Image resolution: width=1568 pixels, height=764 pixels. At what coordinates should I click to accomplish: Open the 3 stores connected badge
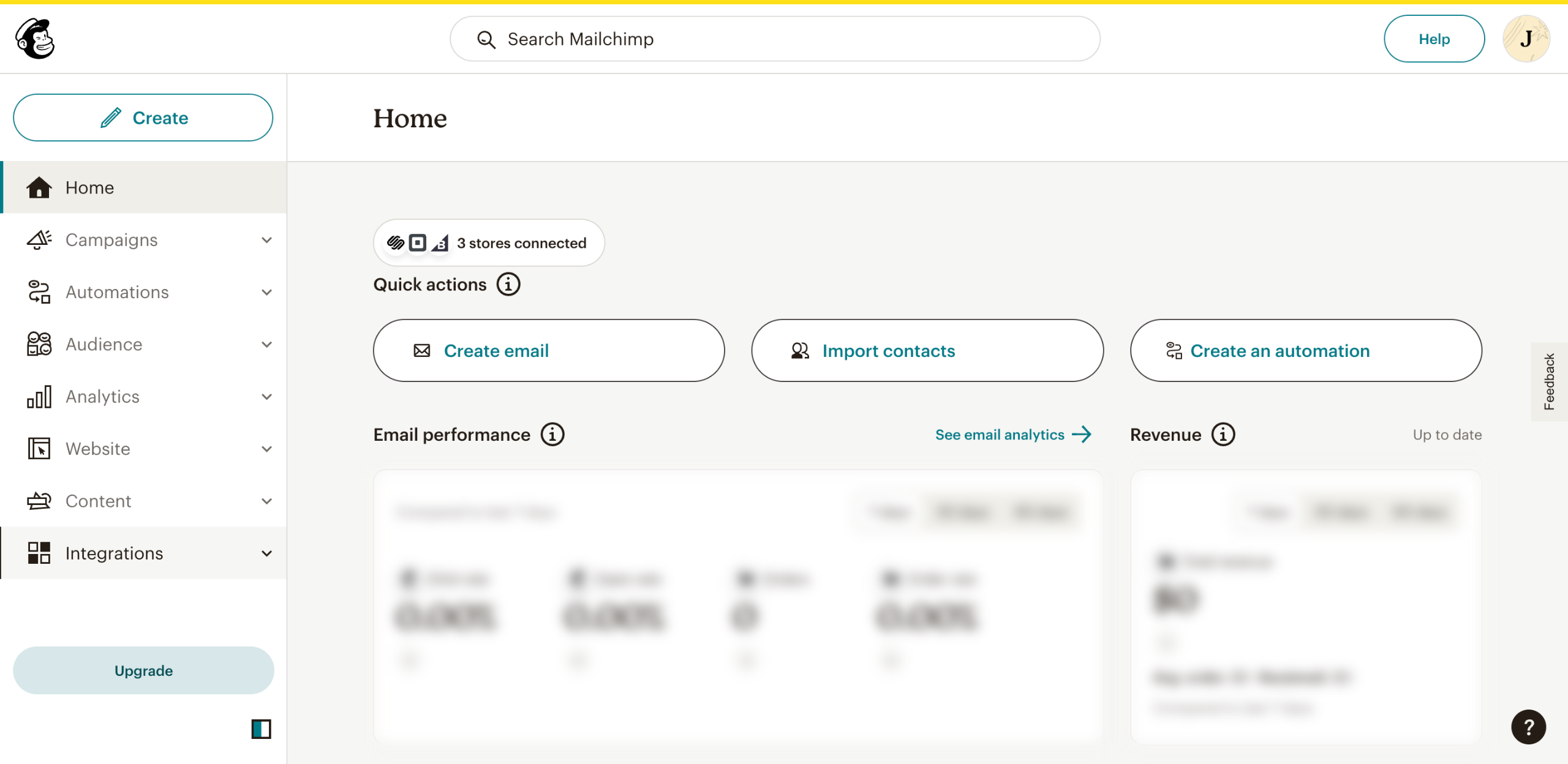coord(489,243)
